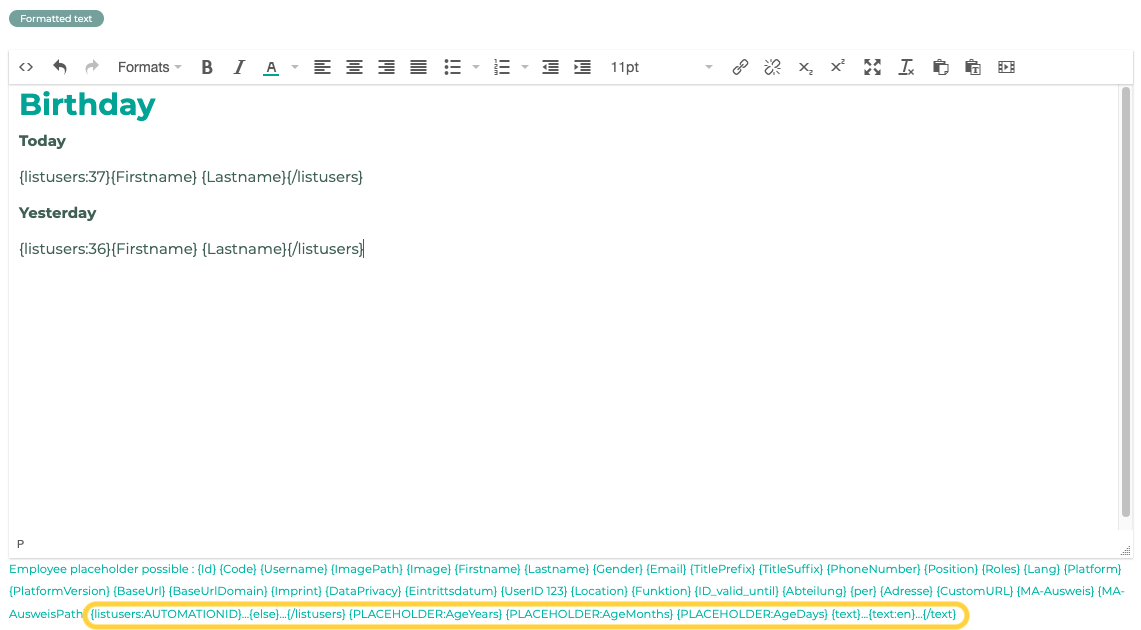
Task: Click the {text}...{text:en}...{/text} placeholder
Action: (x=894, y=614)
